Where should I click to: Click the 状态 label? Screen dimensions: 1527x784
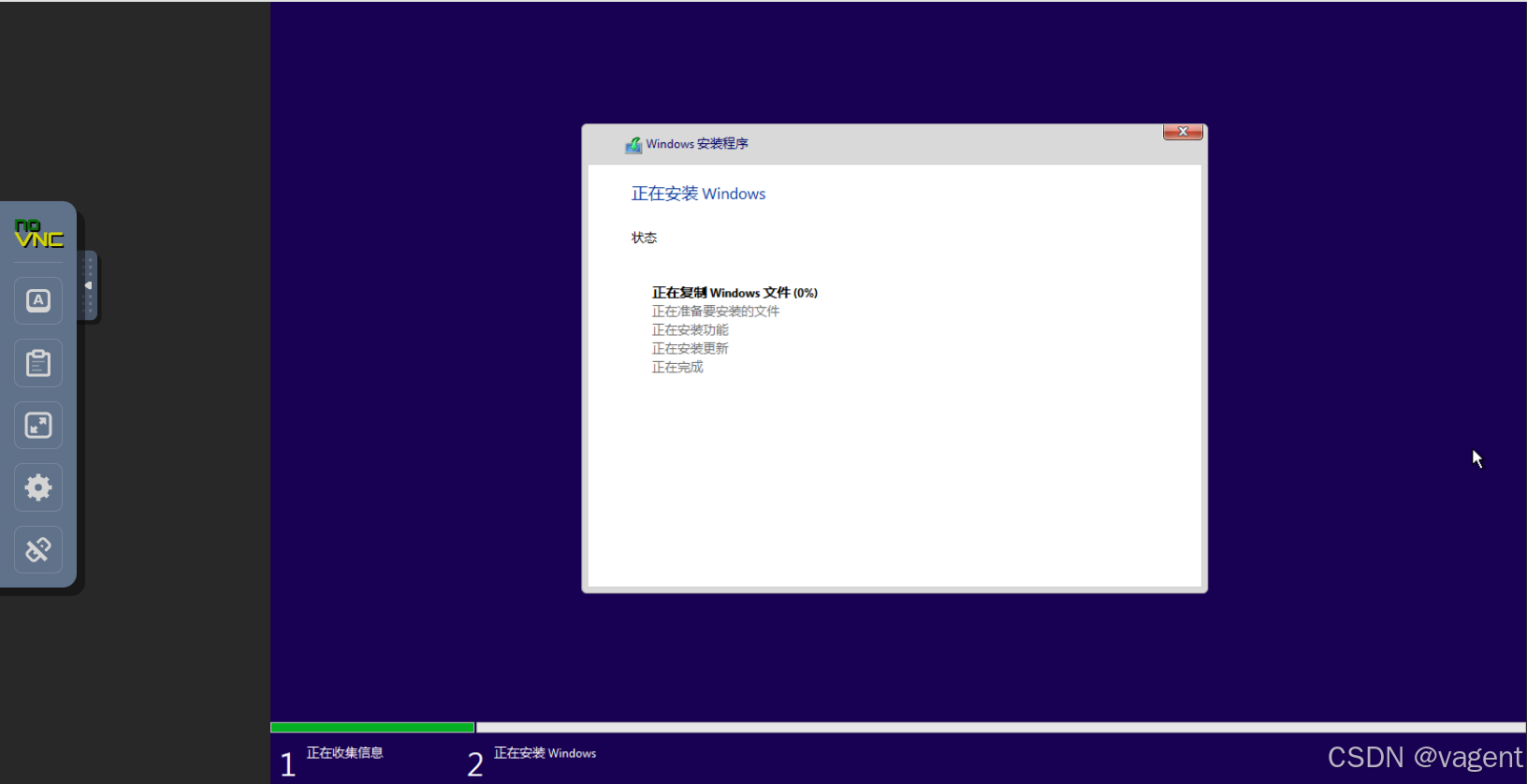644,238
